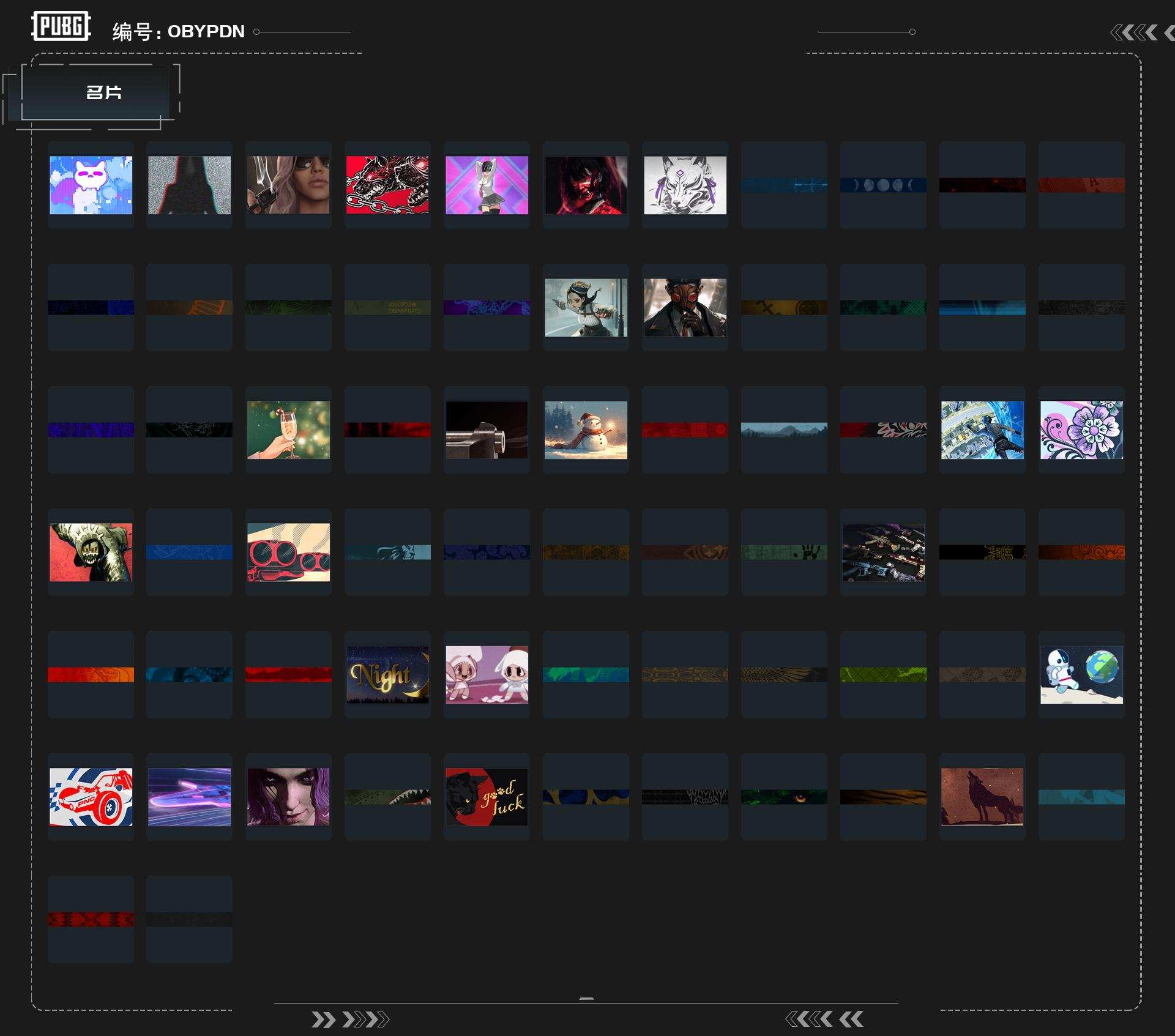Viewport: 1175px width, 1036px height.
Task: Select the "good luck" black panther nameplate
Action: tap(487, 797)
